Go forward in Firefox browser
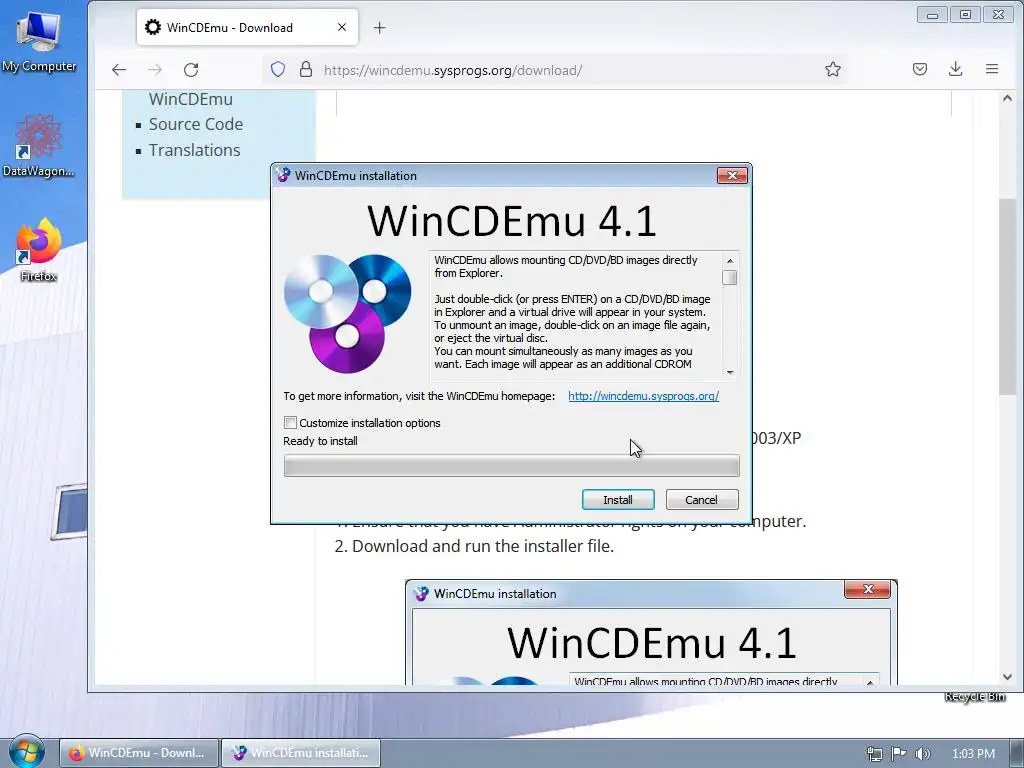 (155, 70)
